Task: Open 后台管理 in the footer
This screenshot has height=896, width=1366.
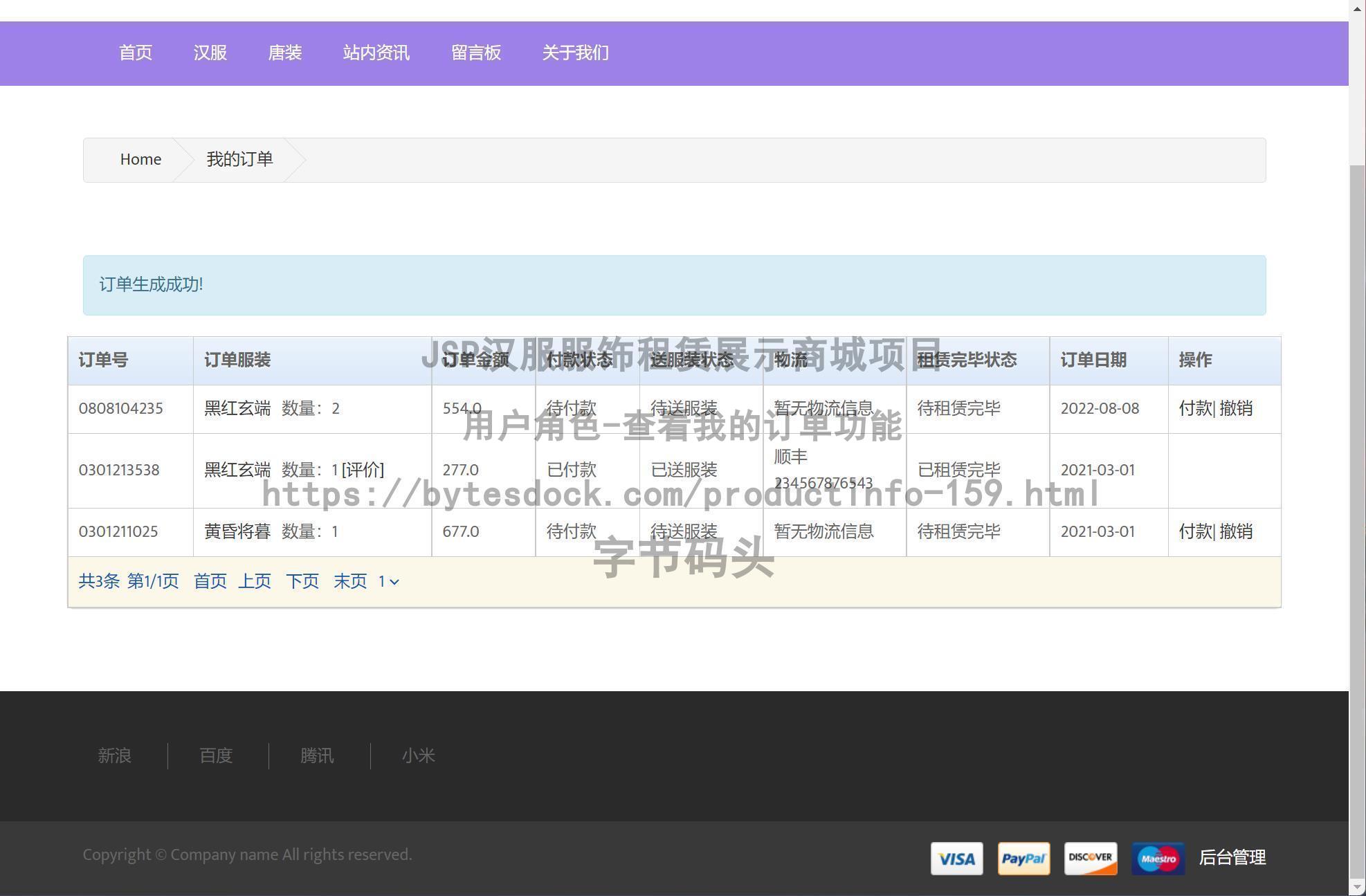Action: [1233, 859]
